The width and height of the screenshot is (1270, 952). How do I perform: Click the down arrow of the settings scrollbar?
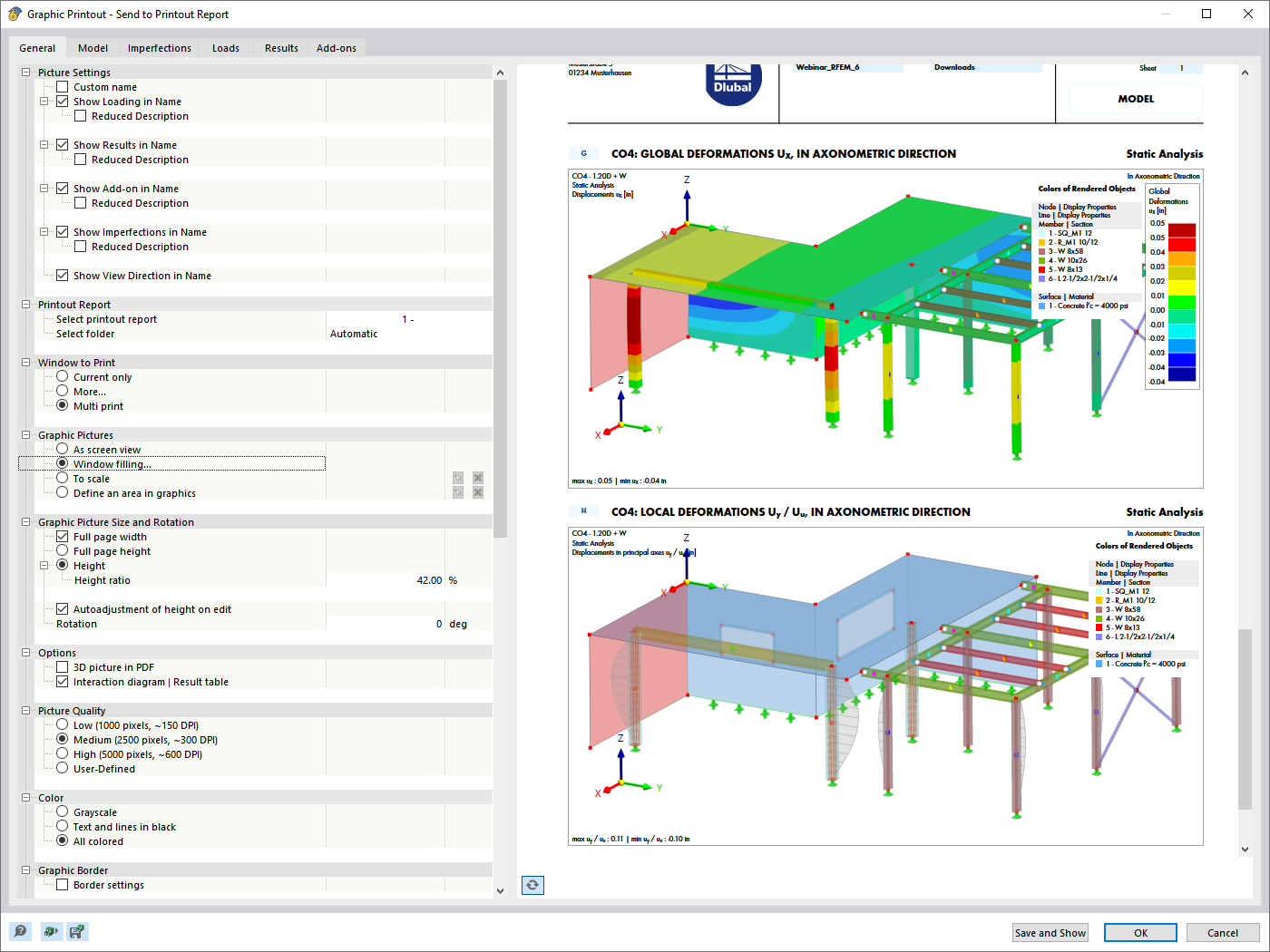point(500,890)
